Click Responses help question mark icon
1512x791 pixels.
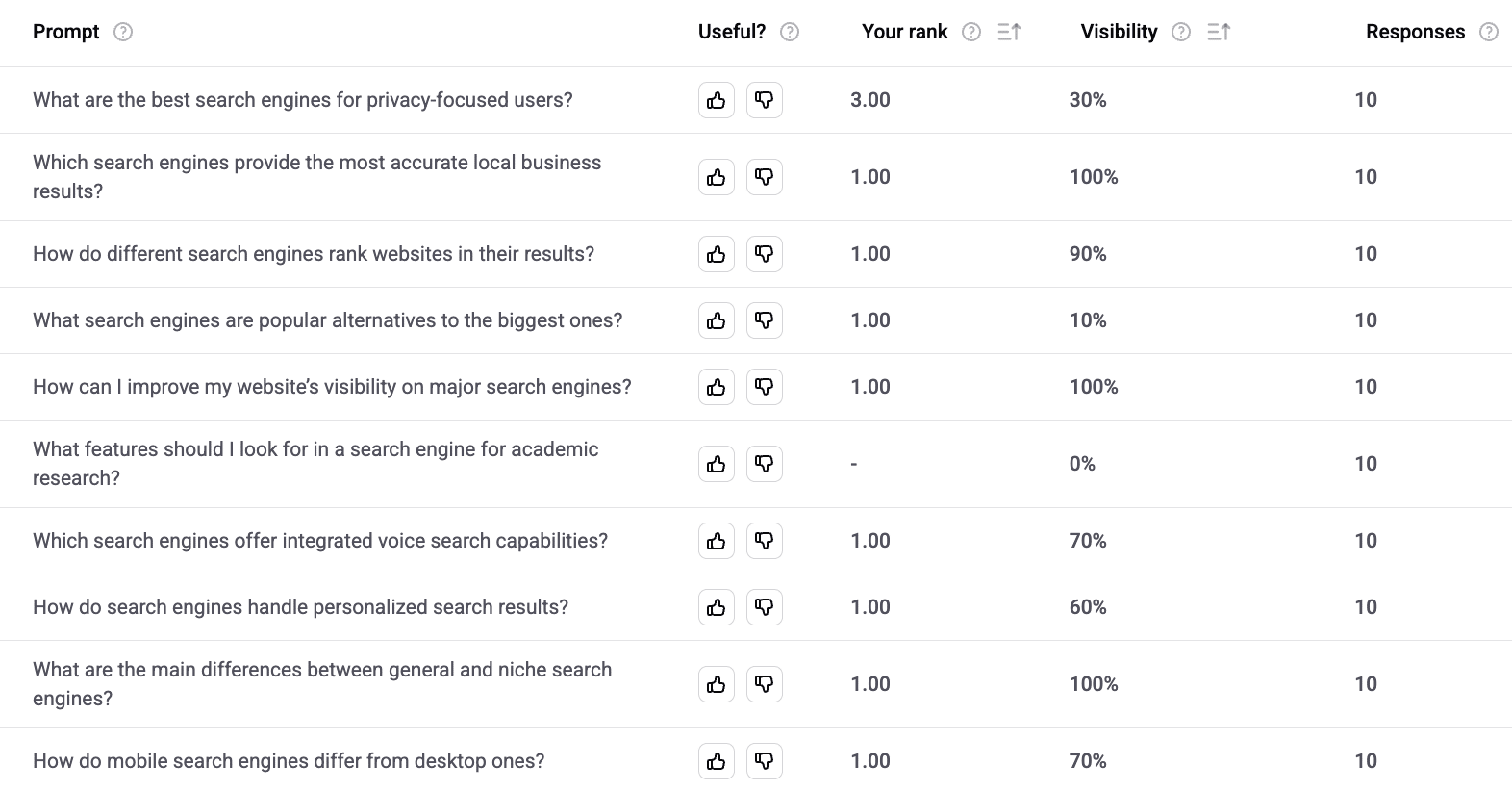pyautogui.click(x=1489, y=32)
